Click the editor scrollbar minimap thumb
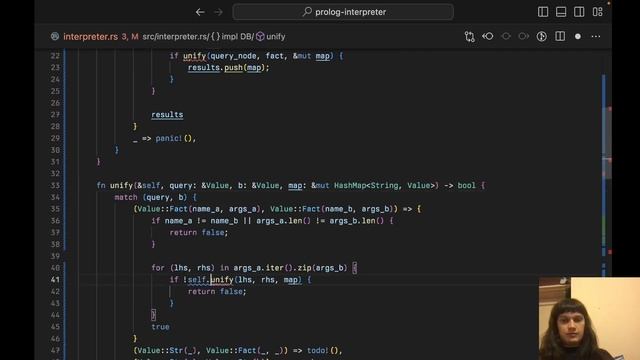 [x=607, y=143]
